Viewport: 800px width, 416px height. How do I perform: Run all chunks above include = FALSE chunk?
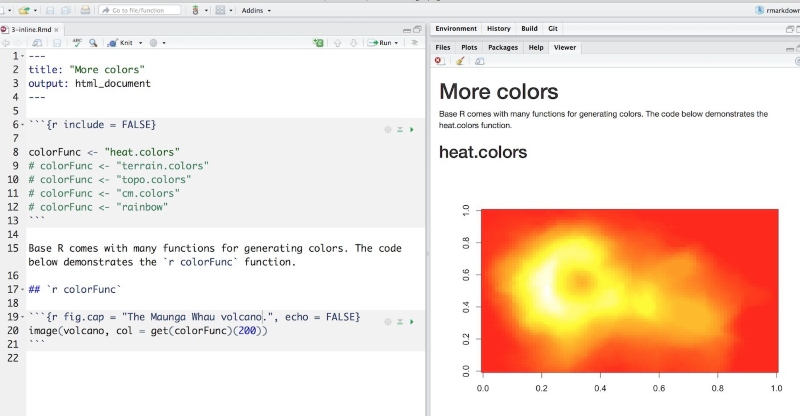point(400,130)
